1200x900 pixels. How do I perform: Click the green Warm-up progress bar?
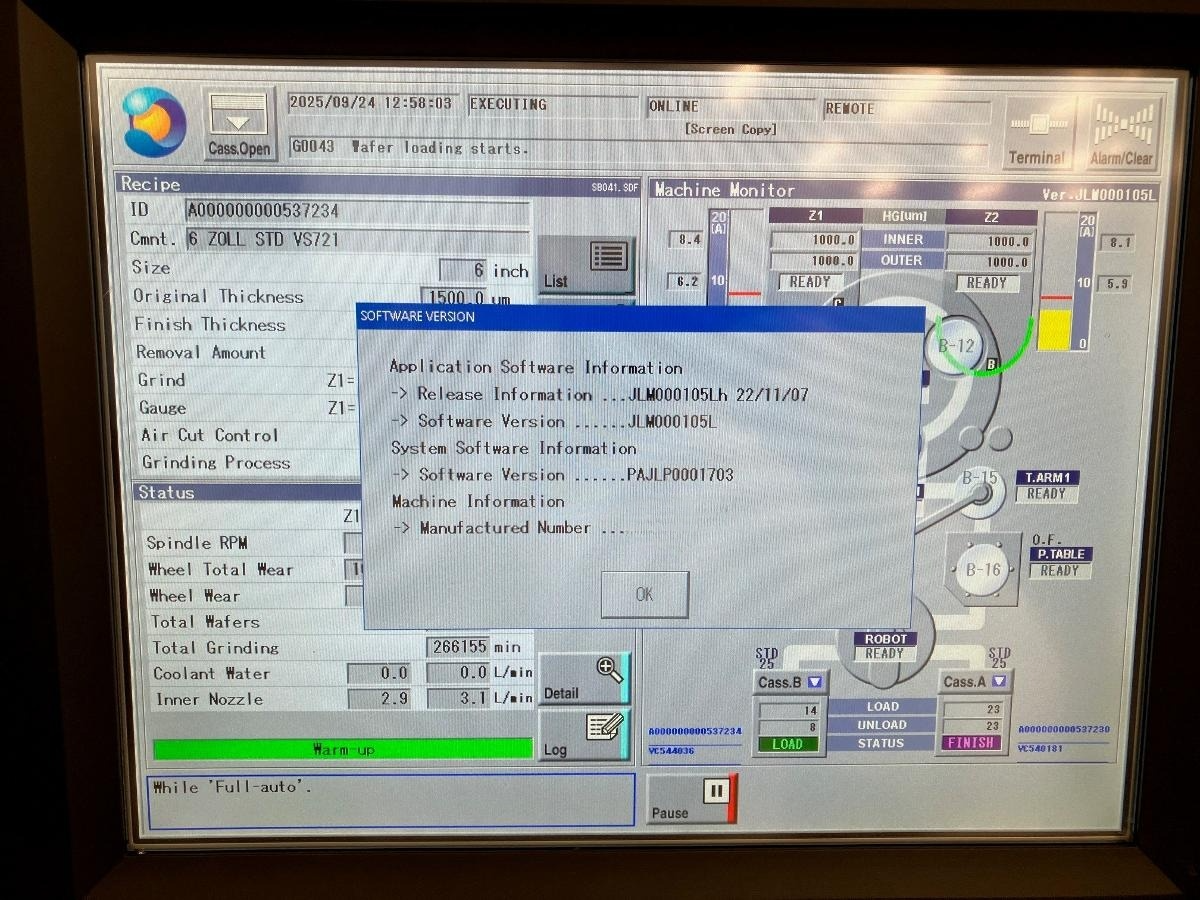click(x=343, y=747)
